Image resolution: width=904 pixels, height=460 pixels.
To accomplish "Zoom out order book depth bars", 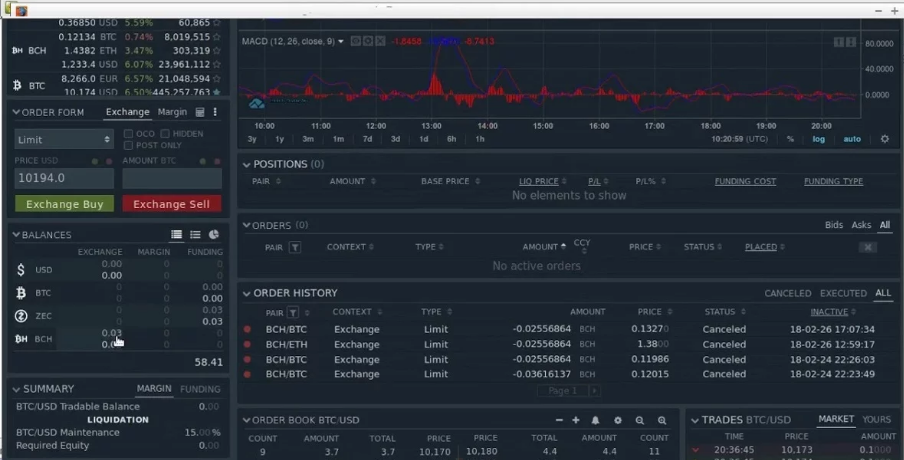I will 639,420.
